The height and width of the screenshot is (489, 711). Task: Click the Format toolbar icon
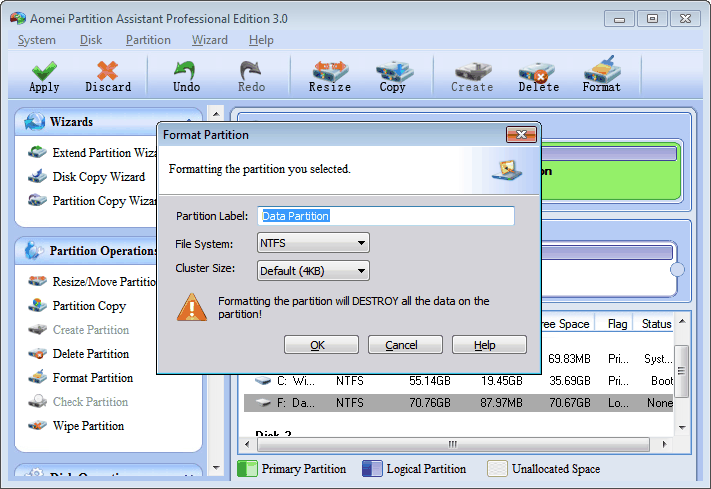tap(603, 69)
